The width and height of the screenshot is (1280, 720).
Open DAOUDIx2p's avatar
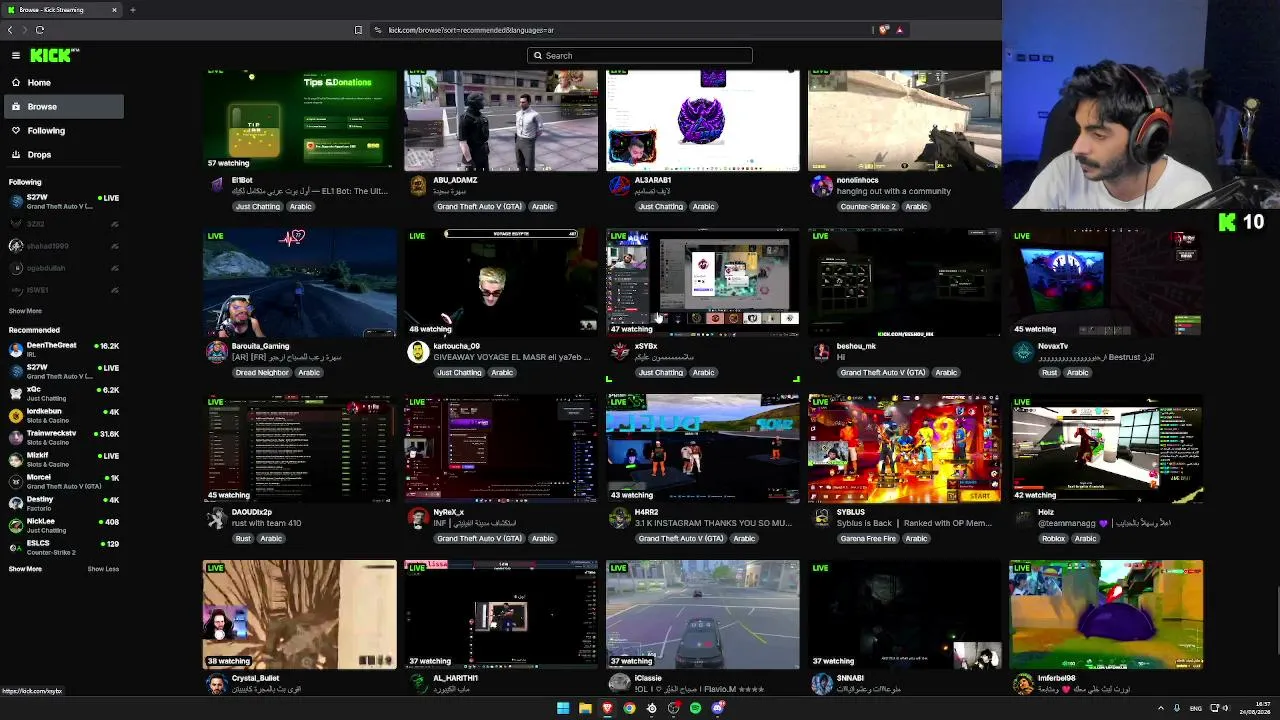217,517
